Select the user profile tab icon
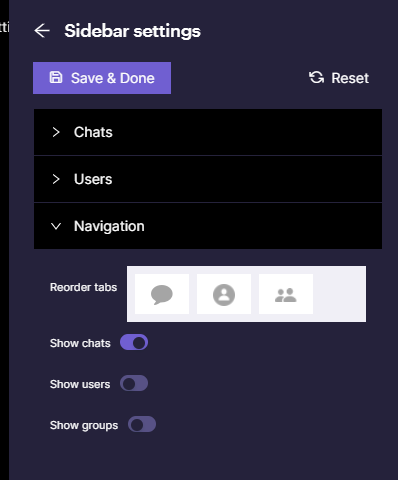The height and width of the screenshot is (480, 398). (x=224, y=294)
